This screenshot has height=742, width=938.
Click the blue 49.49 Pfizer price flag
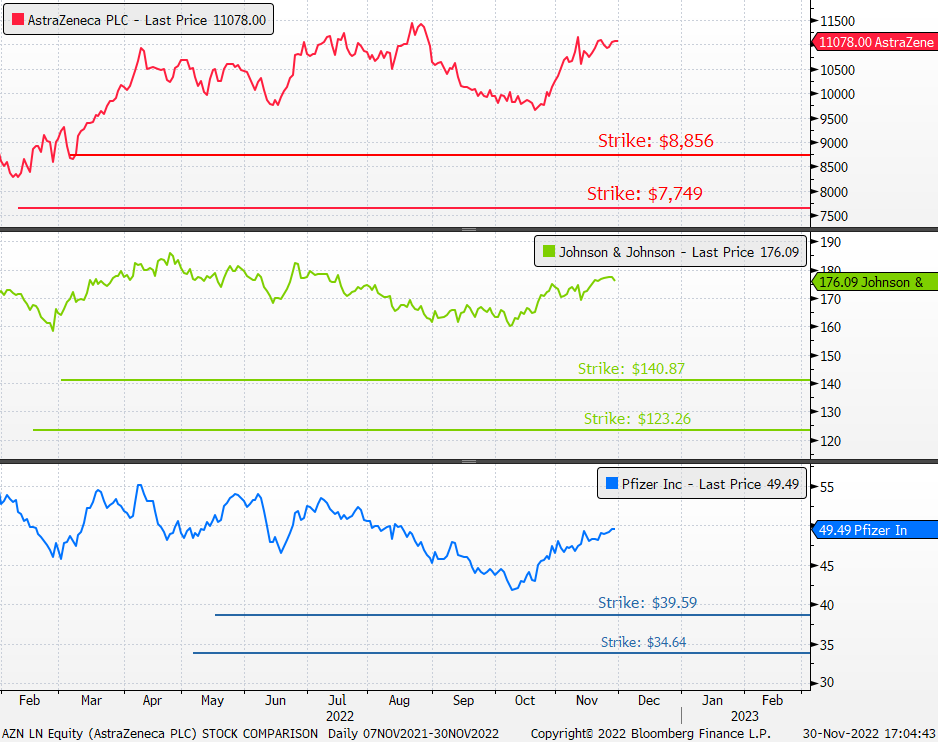coord(875,530)
